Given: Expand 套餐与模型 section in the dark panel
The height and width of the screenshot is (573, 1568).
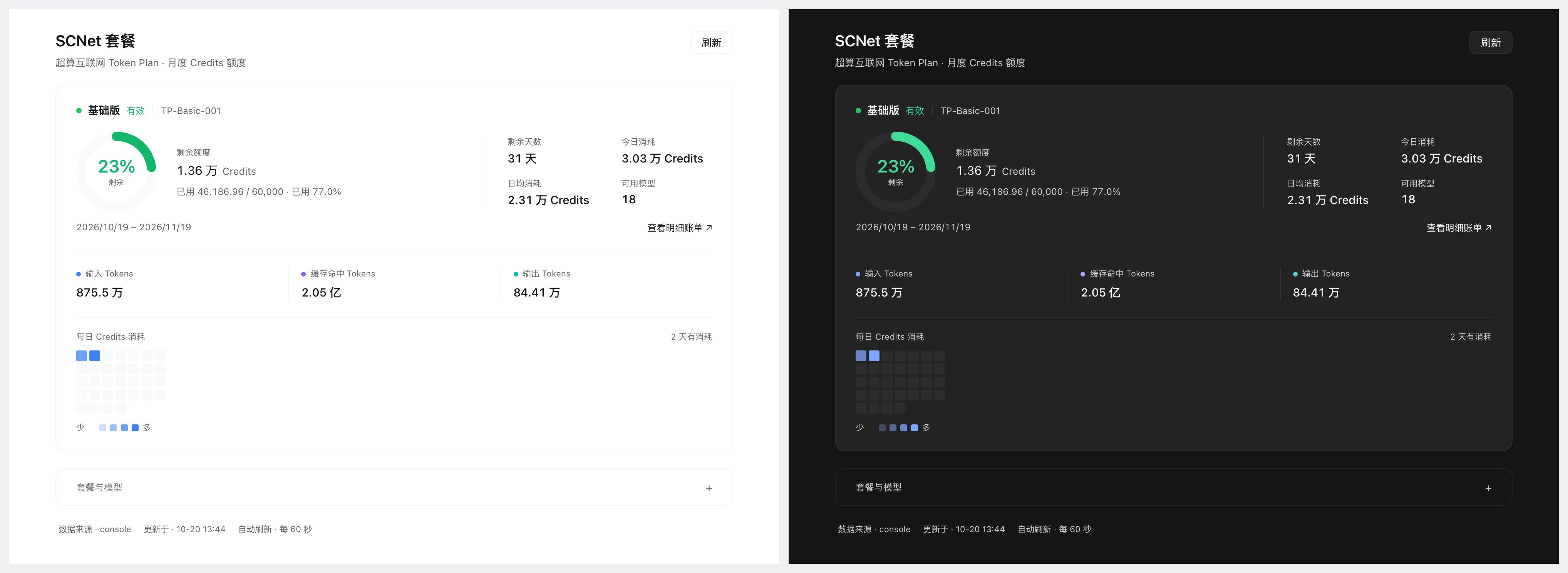Looking at the screenshot, I should pos(1173,487).
